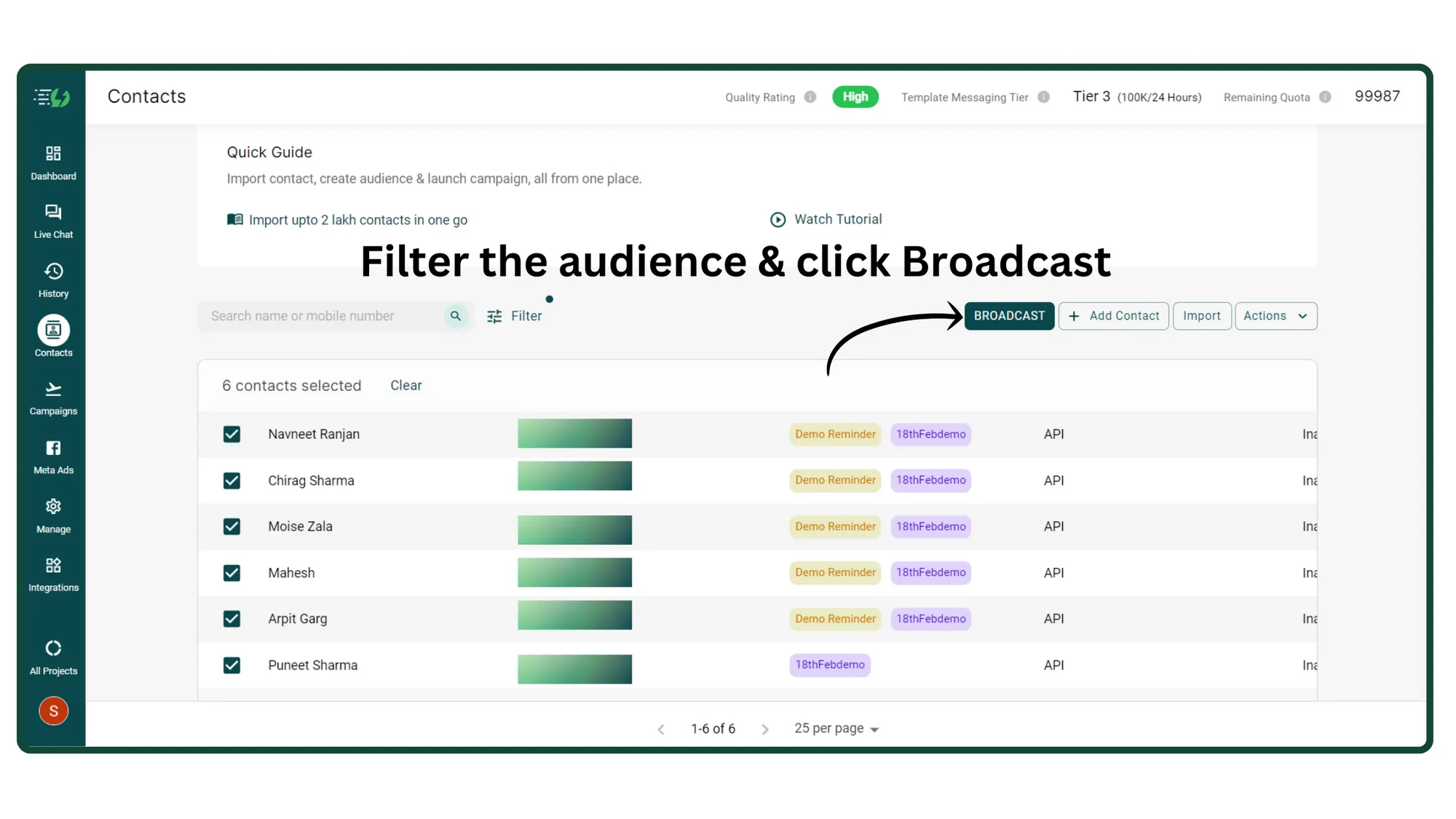The image size is (1456, 819).
Task: Switch to All Projects view
Action: pos(53,655)
